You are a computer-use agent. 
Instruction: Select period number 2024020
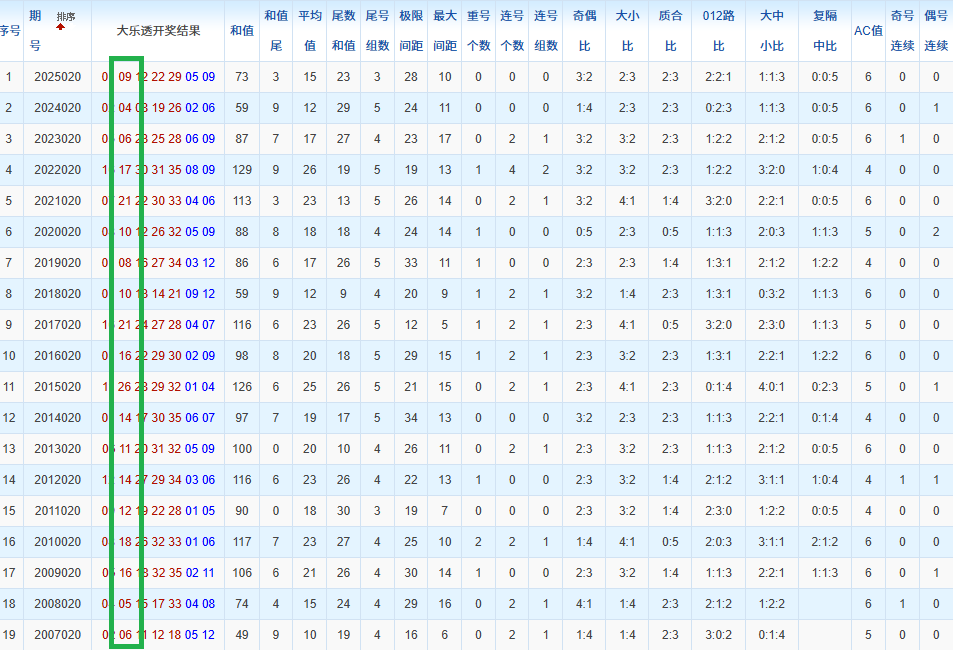coord(58,108)
